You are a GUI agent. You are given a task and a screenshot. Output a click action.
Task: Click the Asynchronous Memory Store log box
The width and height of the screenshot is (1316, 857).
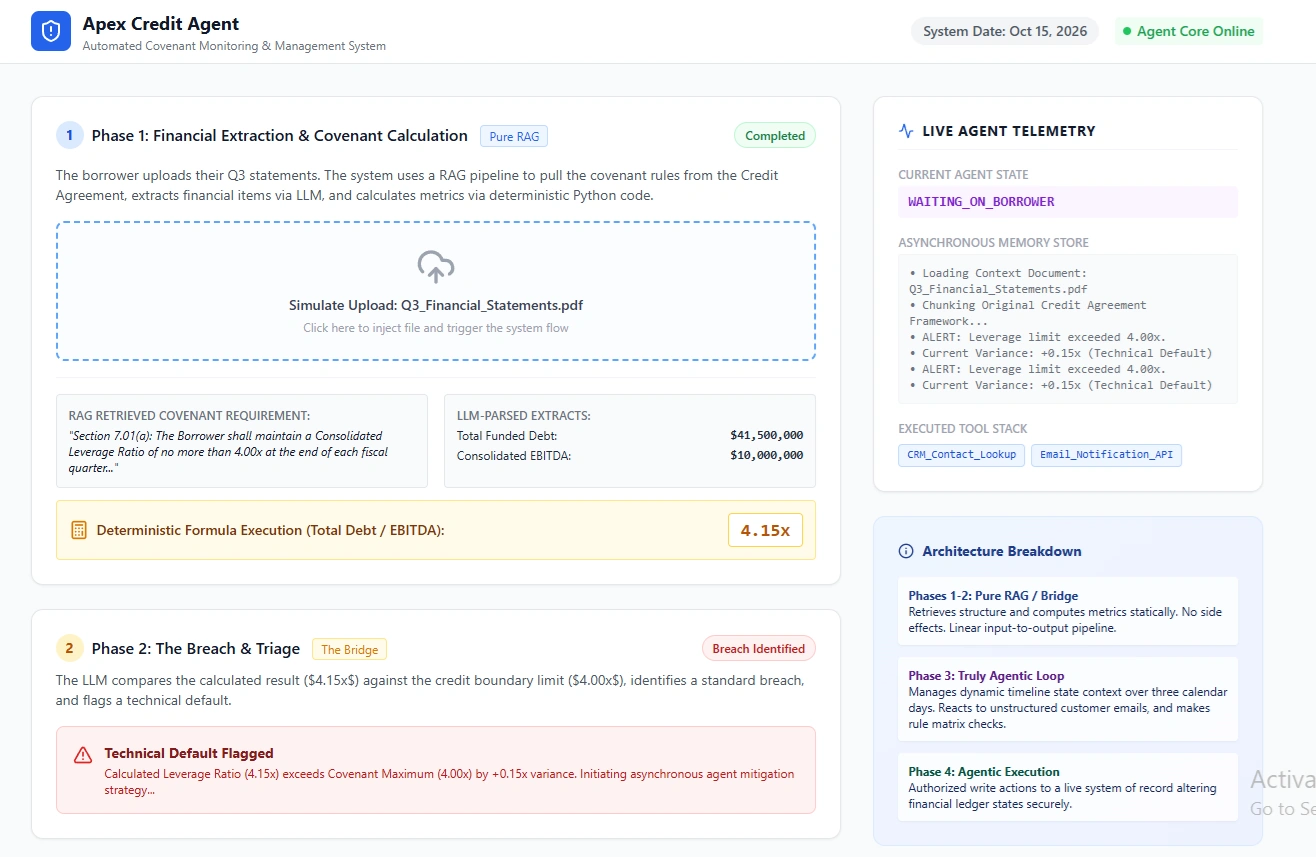pyautogui.click(x=1068, y=329)
